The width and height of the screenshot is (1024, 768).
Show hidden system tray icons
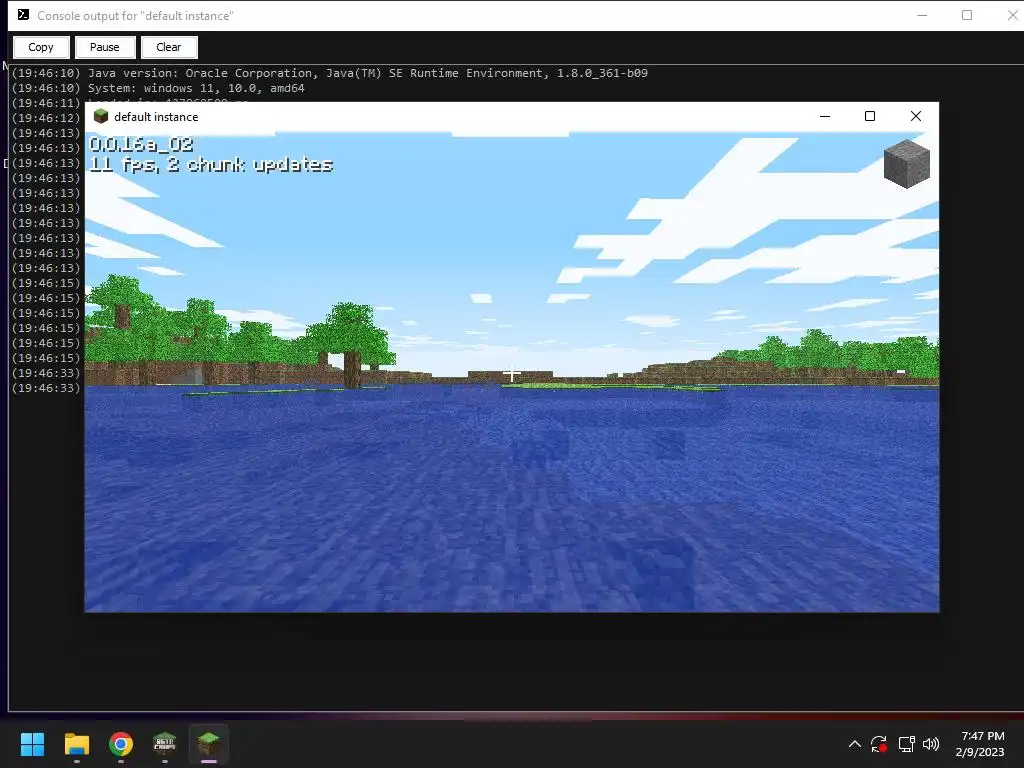[854, 744]
